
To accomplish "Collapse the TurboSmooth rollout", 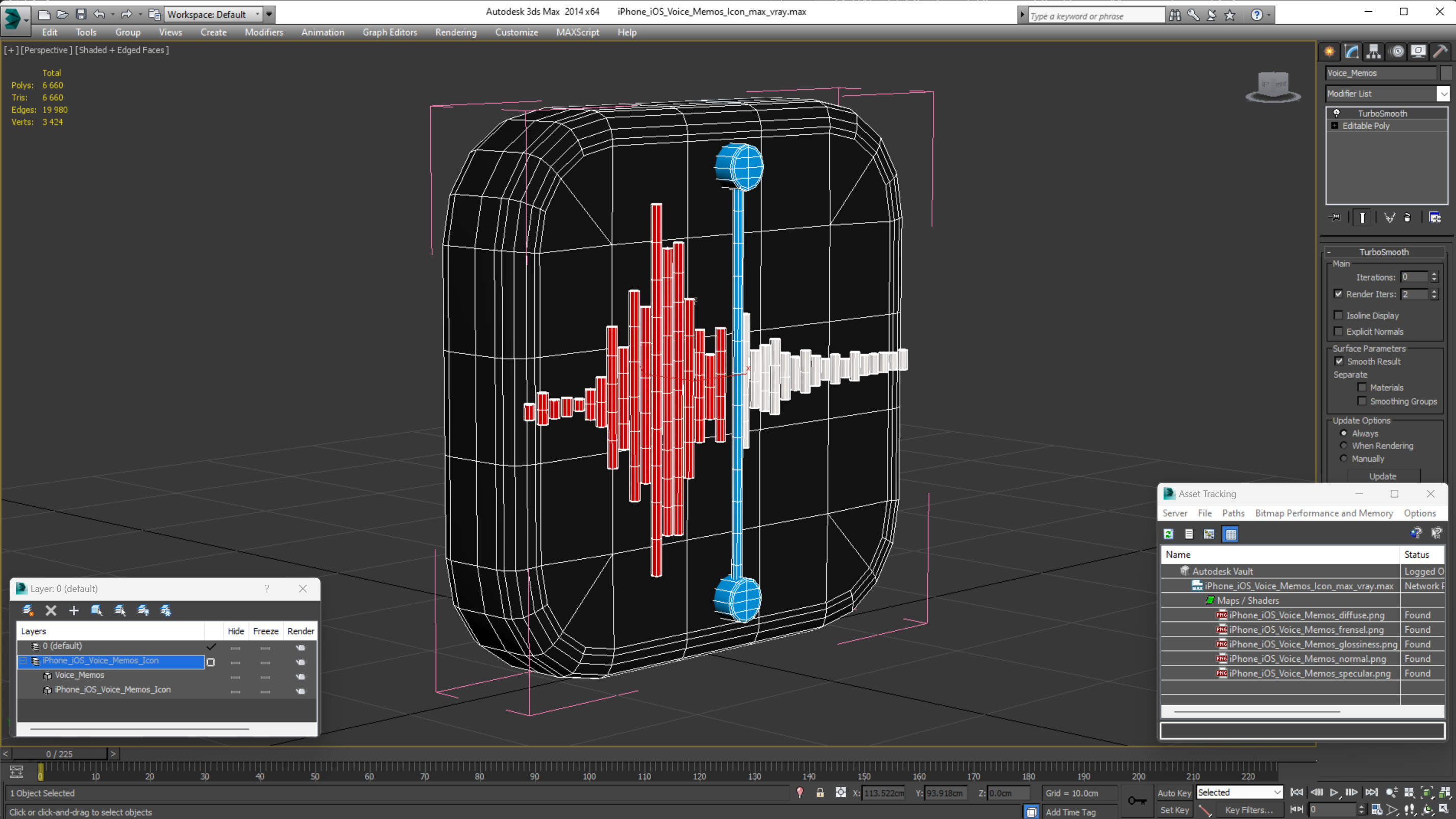I will [1329, 252].
